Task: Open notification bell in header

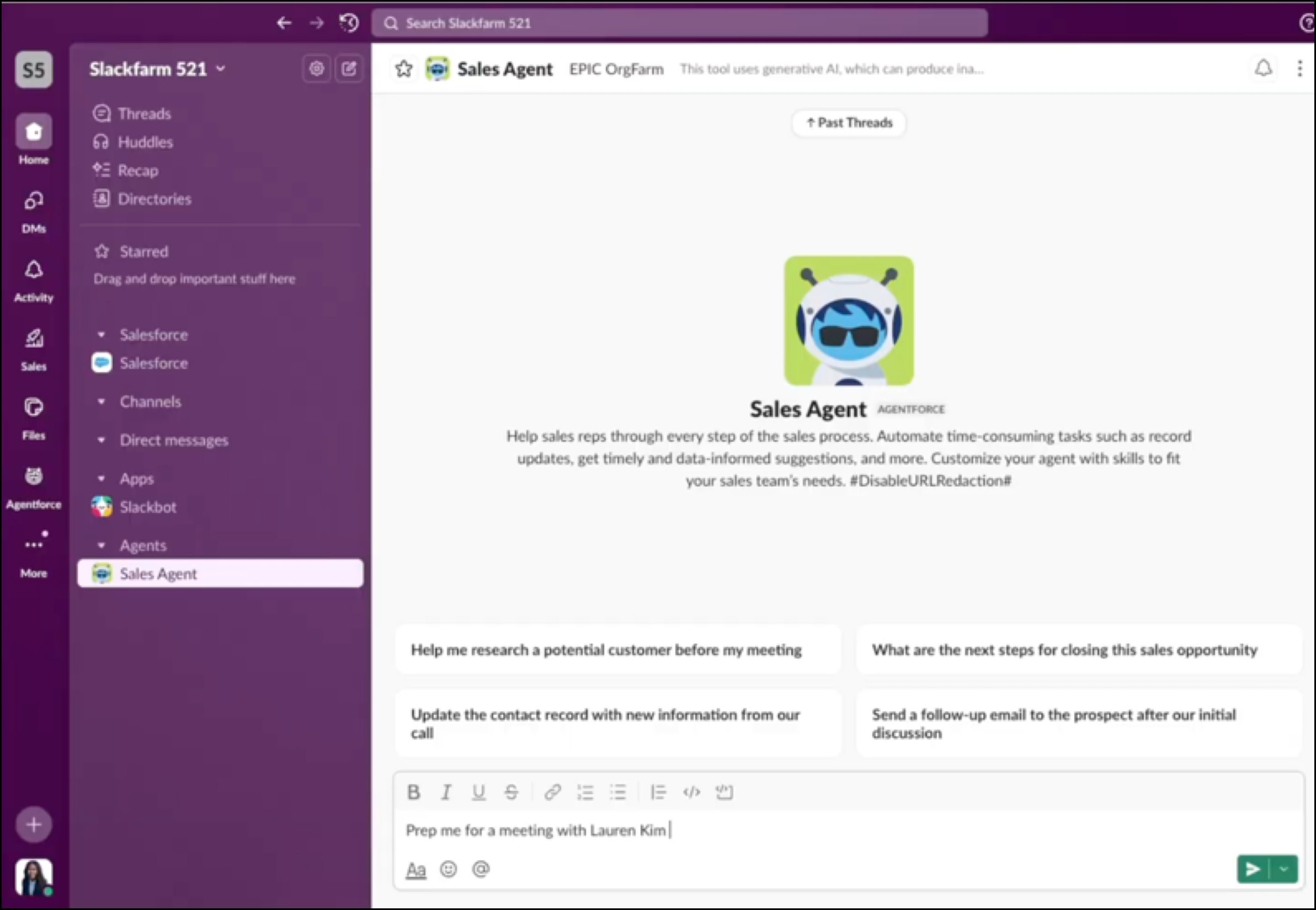Action: pos(1263,68)
